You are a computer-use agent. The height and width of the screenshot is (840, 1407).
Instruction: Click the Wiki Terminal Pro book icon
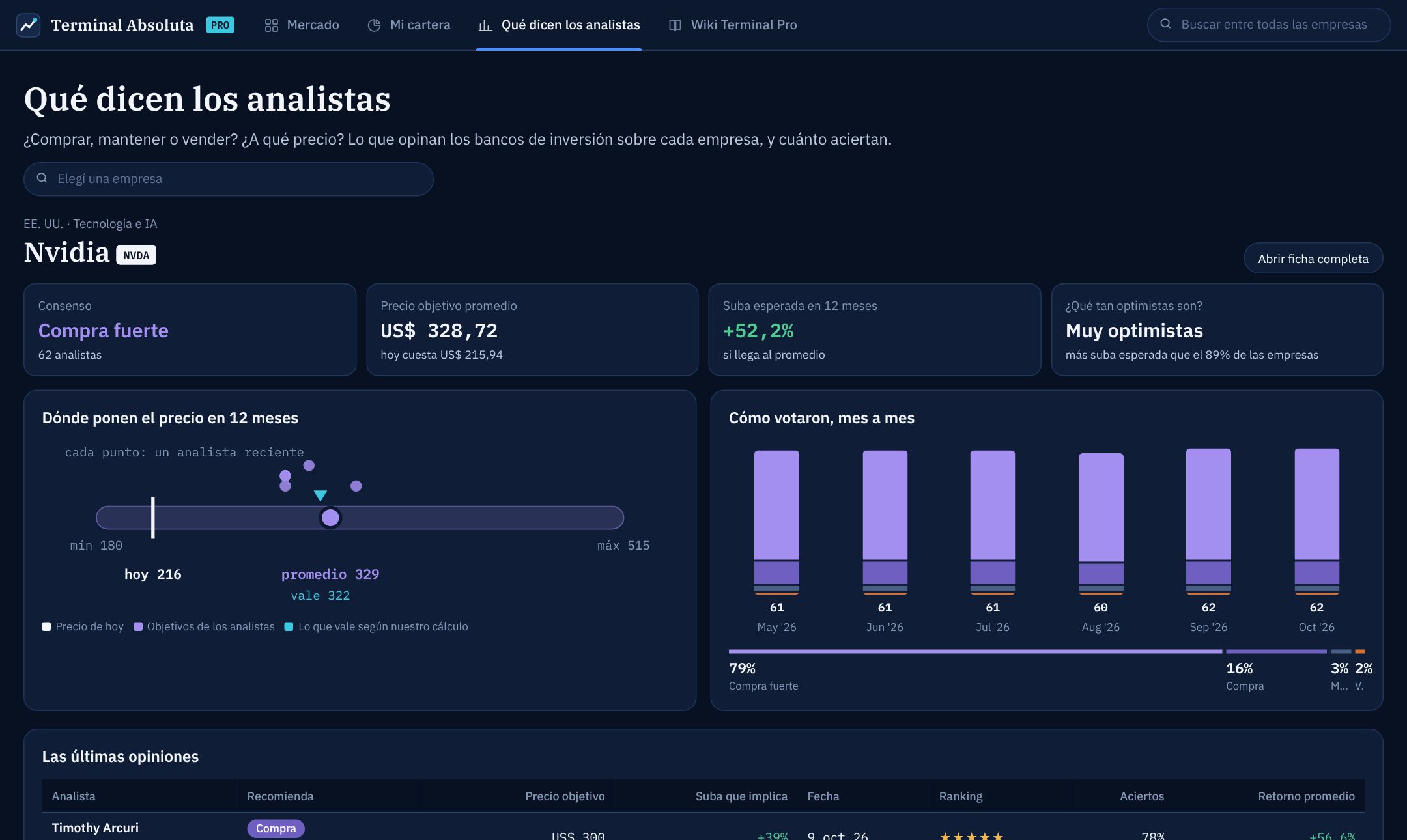(x=675, y=25)
